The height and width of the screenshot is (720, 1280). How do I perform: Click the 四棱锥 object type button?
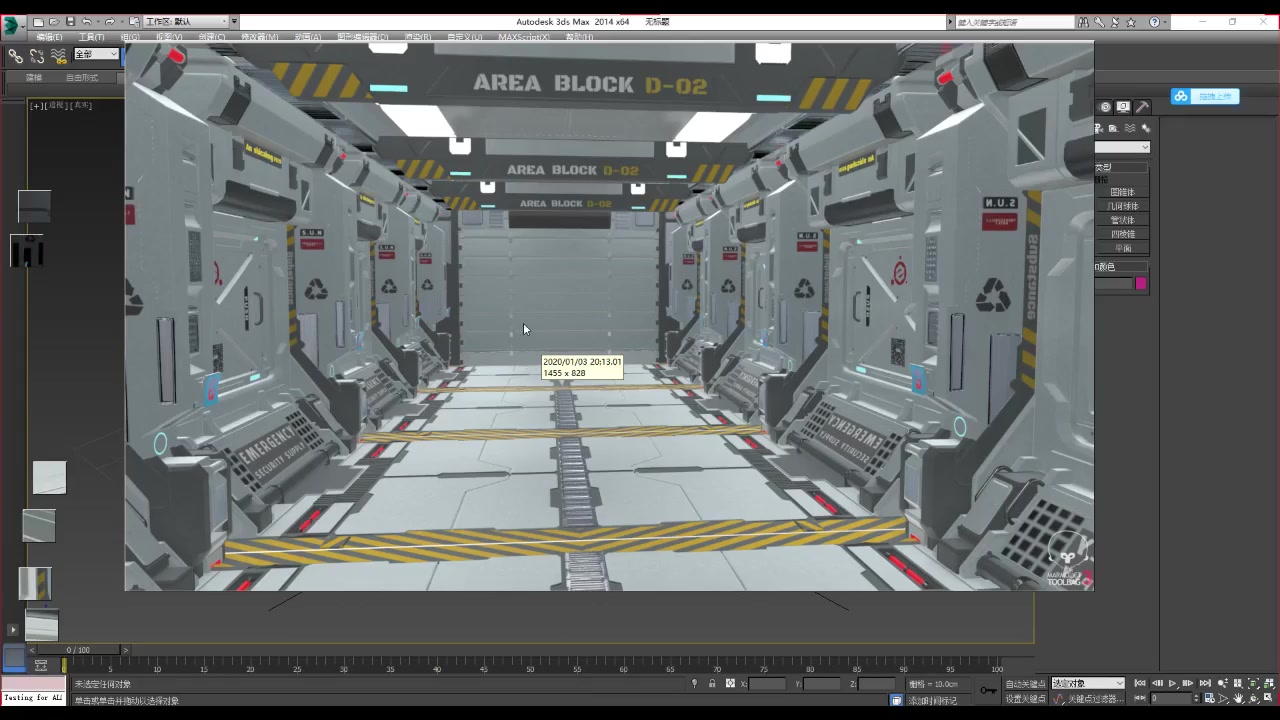pos(1122,234)
